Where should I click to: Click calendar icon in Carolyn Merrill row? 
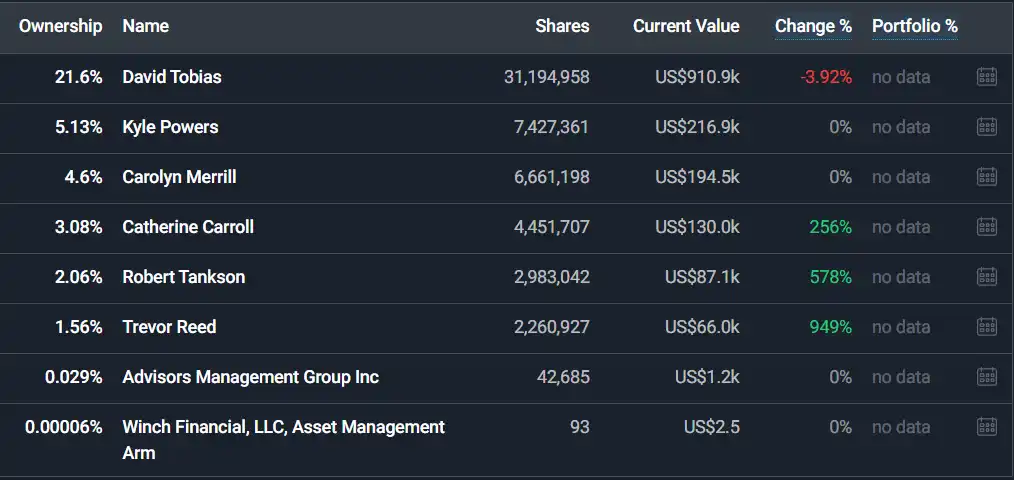pos(986,177)
